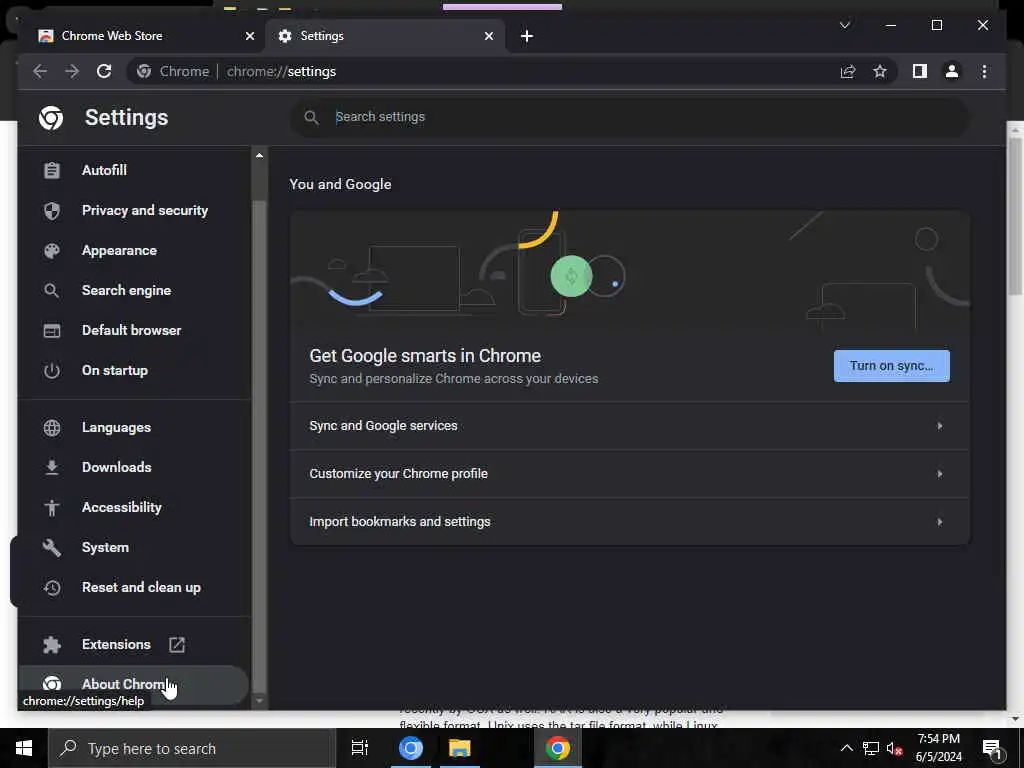Click the Chrome logo beside Settings title
Image resolution: width=1024 pixels, height=768 pixels.
point(51,118)
